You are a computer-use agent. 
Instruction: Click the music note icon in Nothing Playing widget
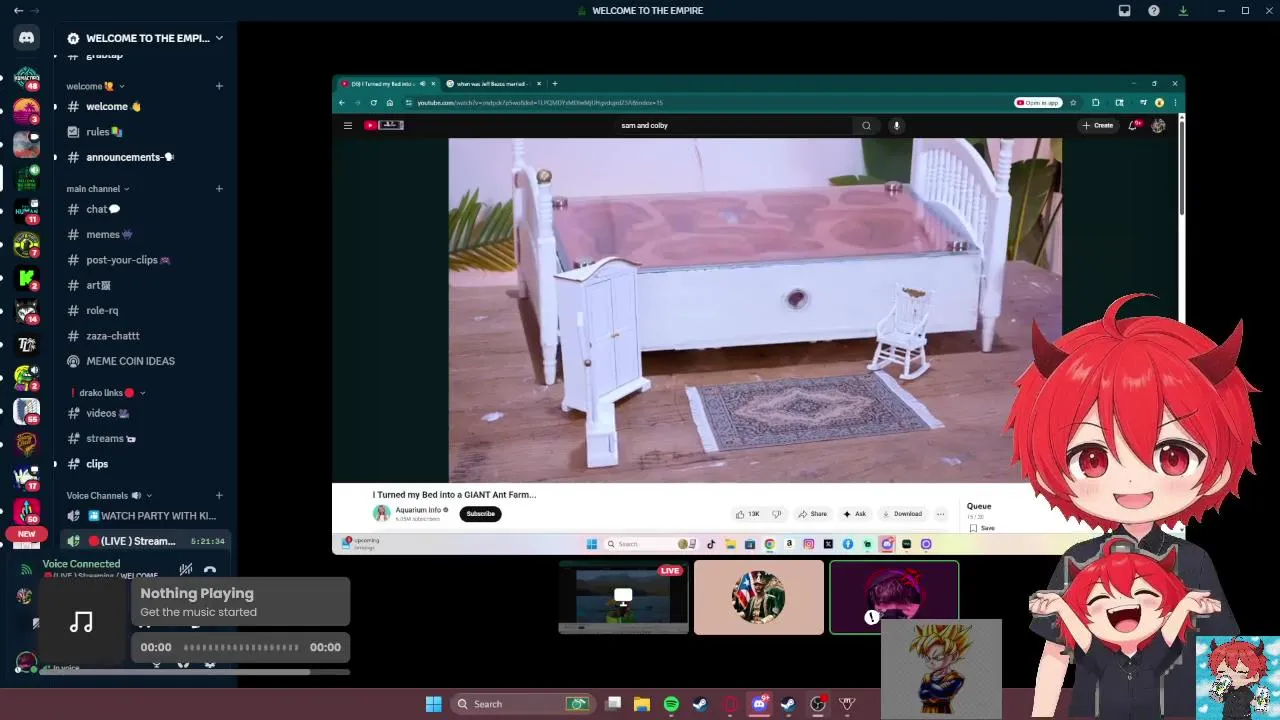click(x=82, y=622)
